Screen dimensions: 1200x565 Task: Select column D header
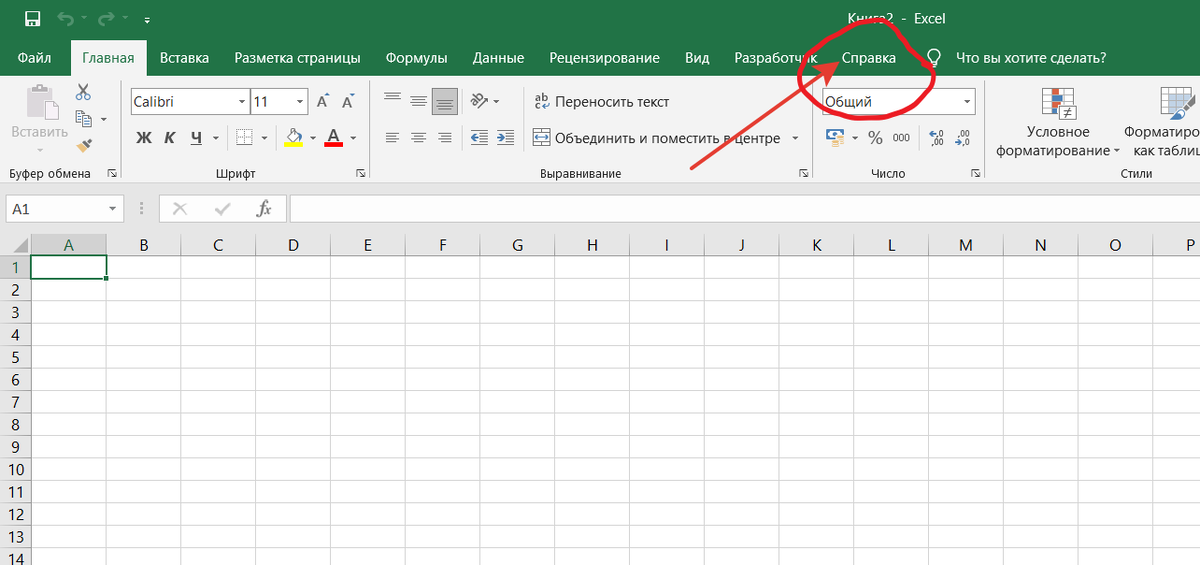(293, 245)
